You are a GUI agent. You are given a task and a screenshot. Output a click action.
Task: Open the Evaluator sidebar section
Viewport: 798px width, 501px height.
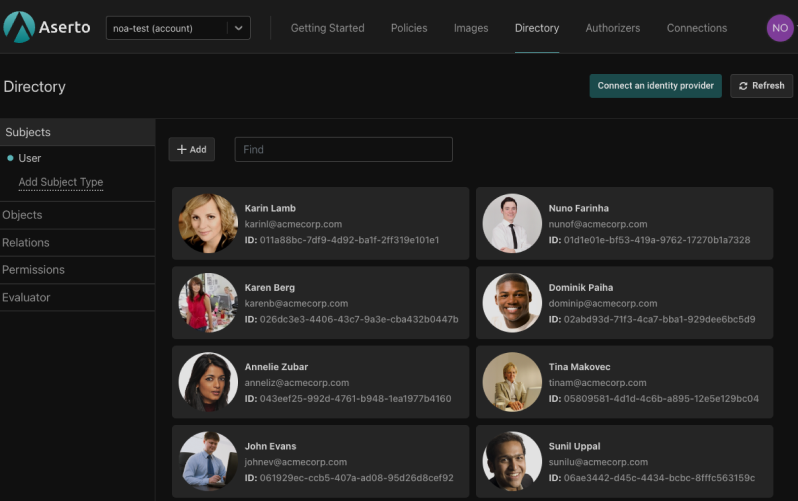pos(77,297)
